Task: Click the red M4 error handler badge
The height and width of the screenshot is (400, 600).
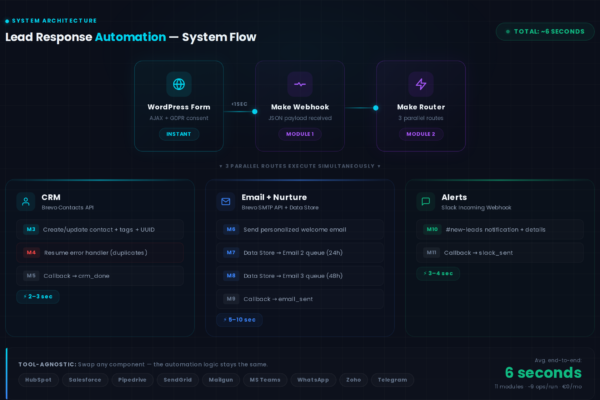Action: 31,252
